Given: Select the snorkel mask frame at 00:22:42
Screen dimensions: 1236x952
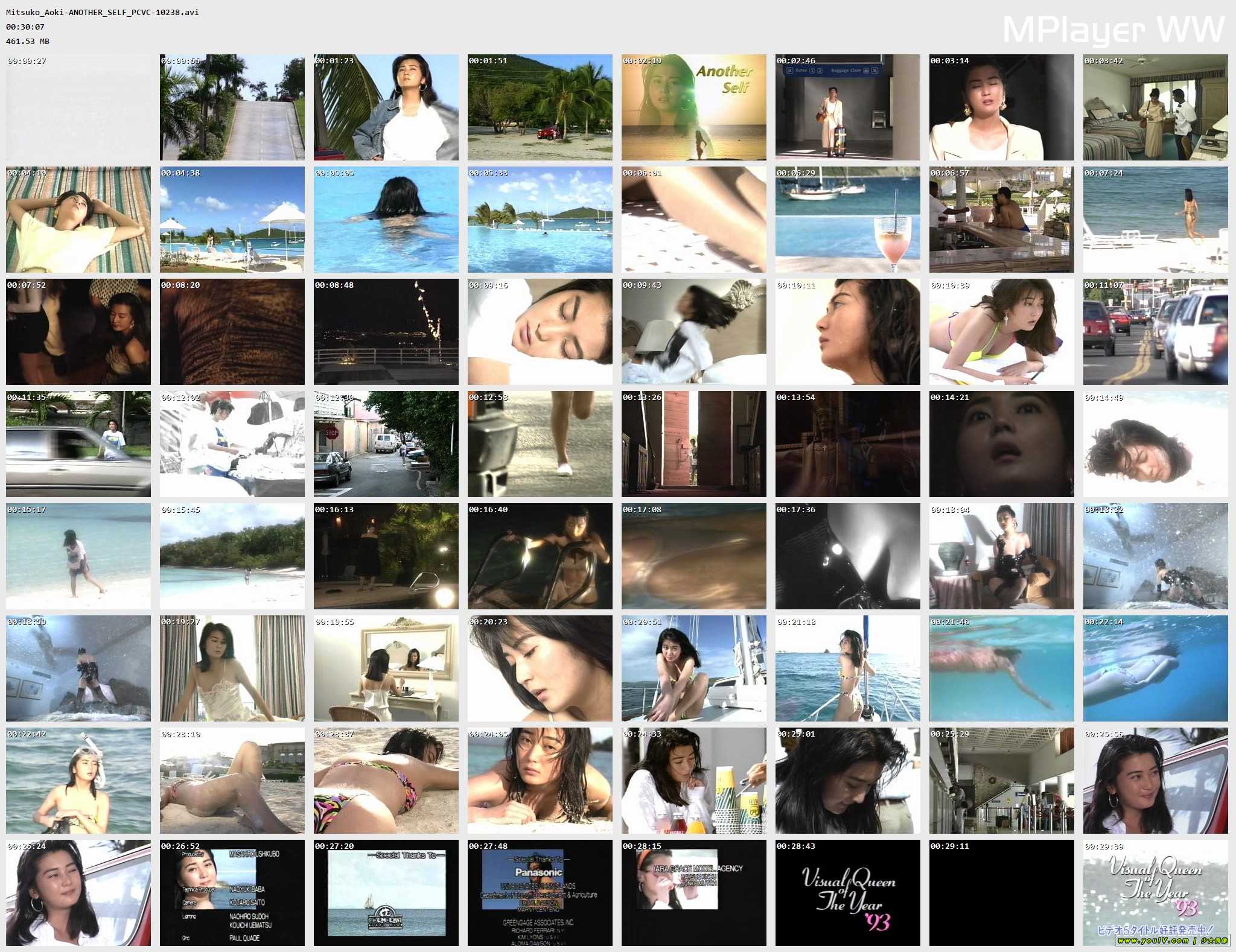Looking at the screenshot, I should coord(78,781).
